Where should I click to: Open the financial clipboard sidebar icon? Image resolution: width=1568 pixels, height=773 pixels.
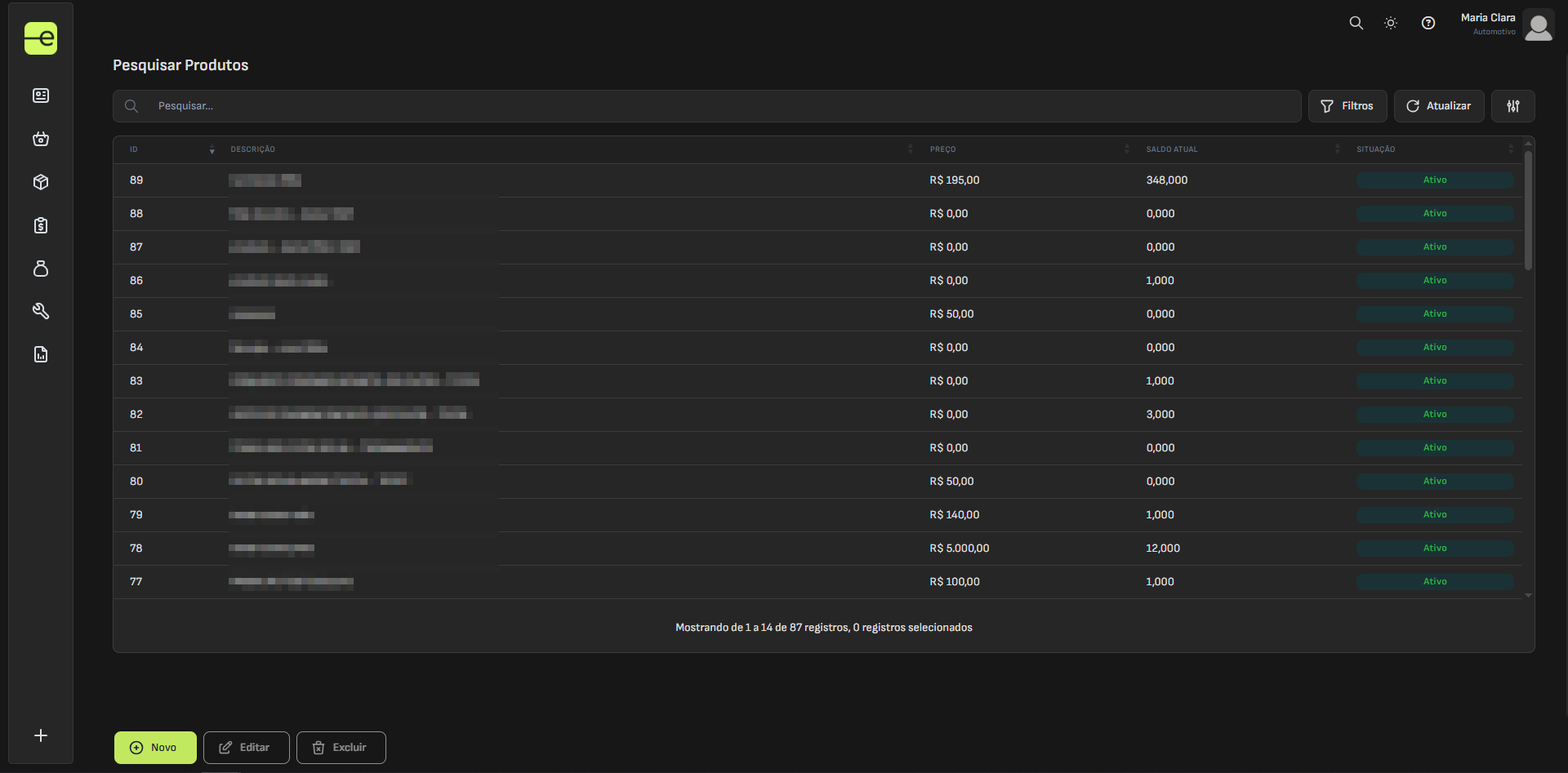[41, 226]
